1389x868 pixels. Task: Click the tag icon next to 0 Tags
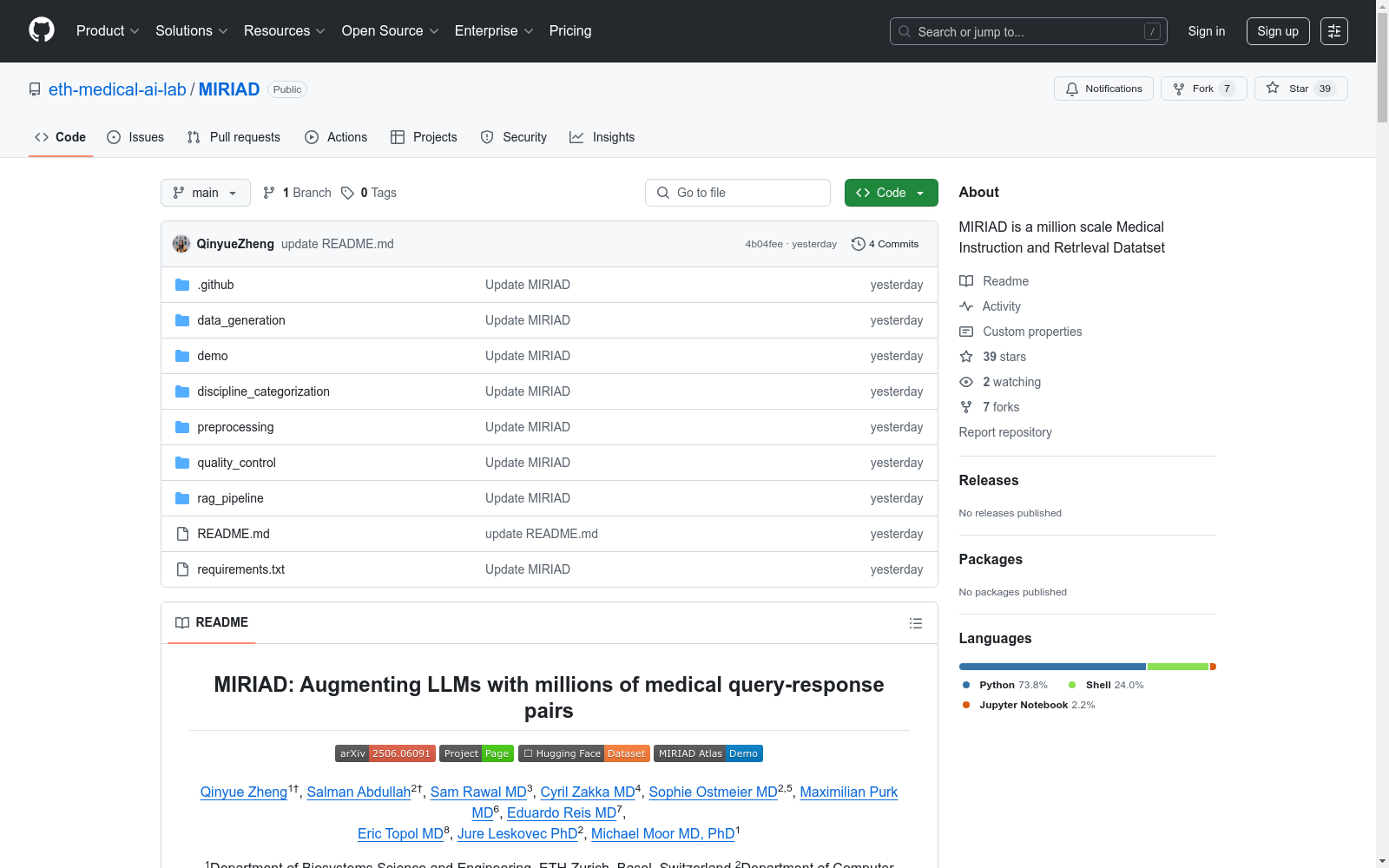347,193
